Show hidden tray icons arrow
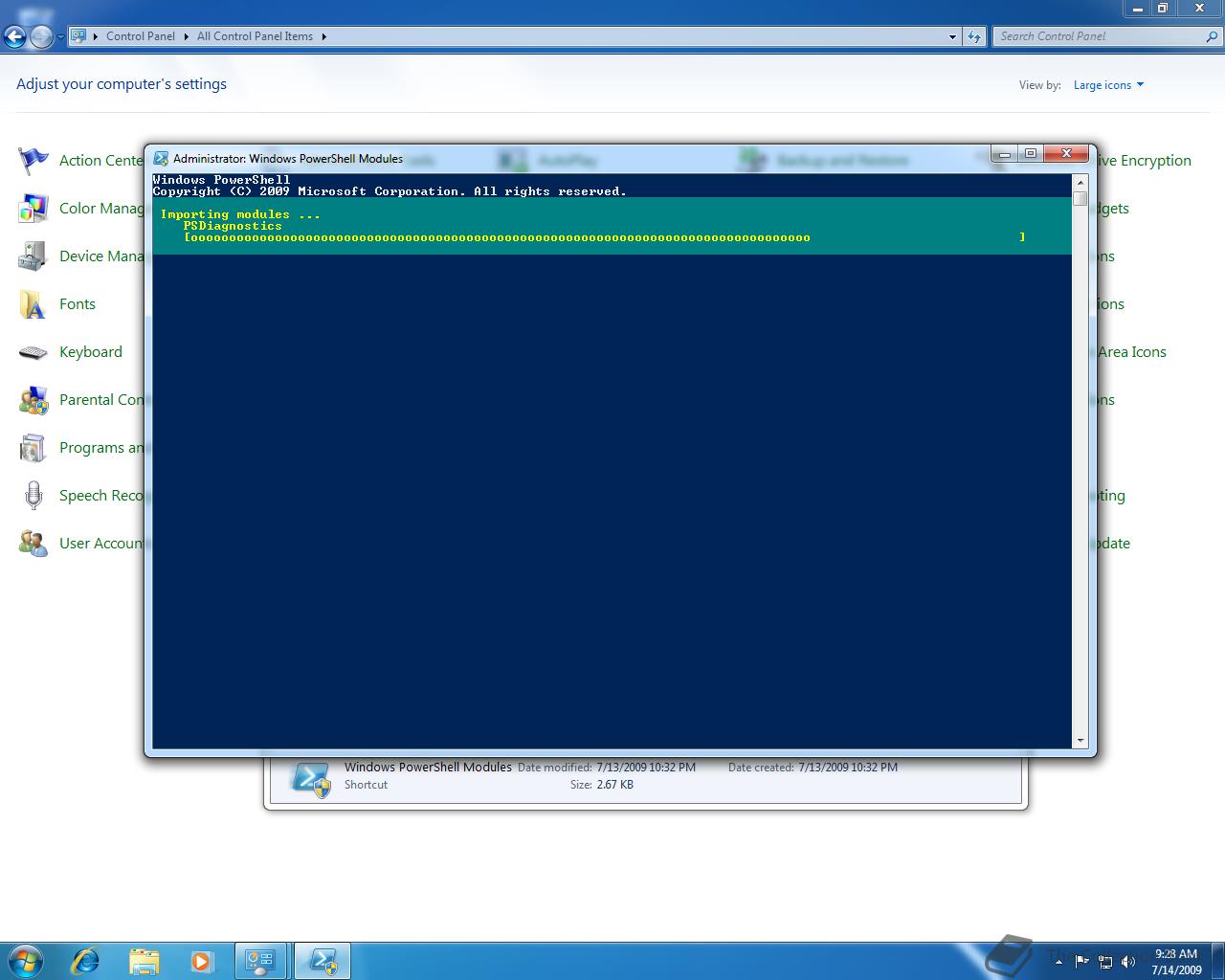The height and width of the screenshot is (980, 1225). (1058, 962)
